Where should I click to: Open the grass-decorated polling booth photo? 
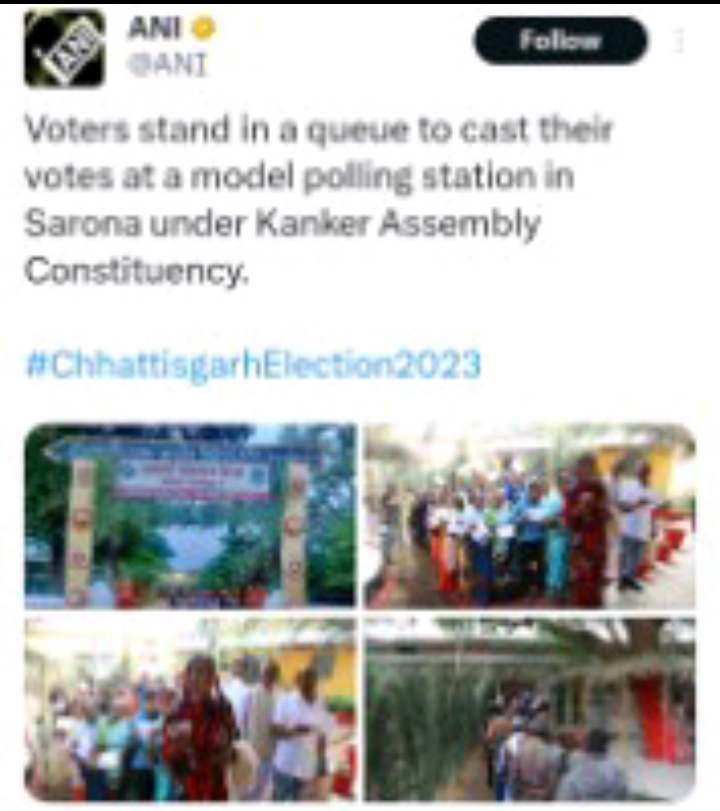[530, 709]
